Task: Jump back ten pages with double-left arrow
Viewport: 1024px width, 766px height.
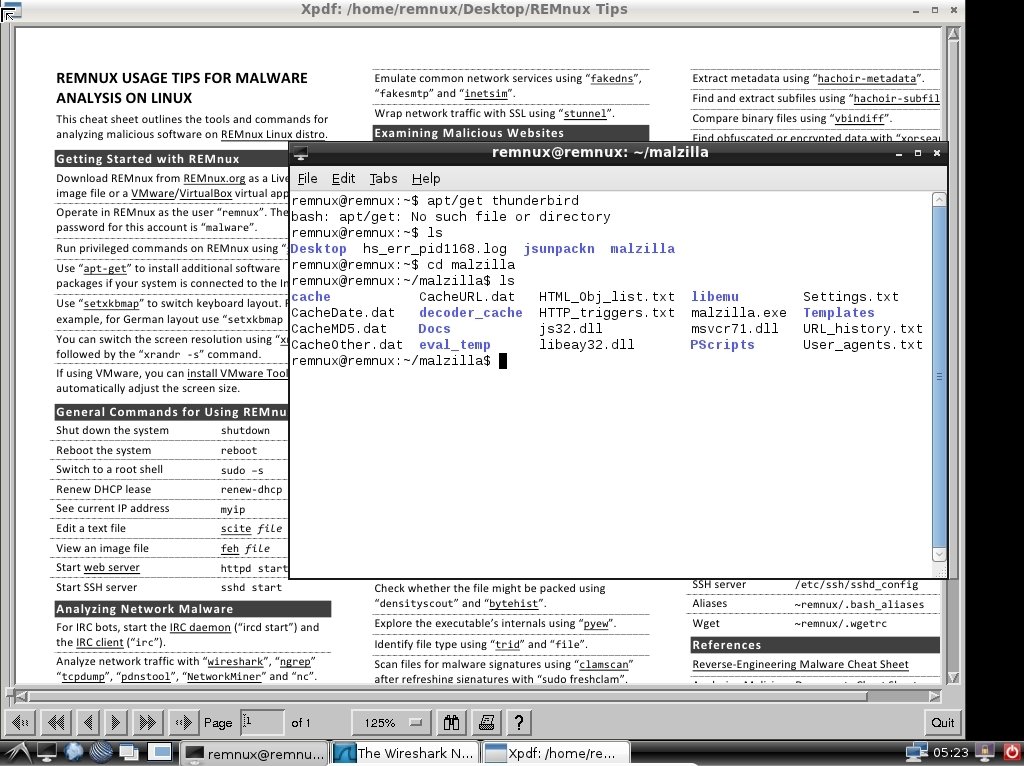Action: click(x=56, y=722)
